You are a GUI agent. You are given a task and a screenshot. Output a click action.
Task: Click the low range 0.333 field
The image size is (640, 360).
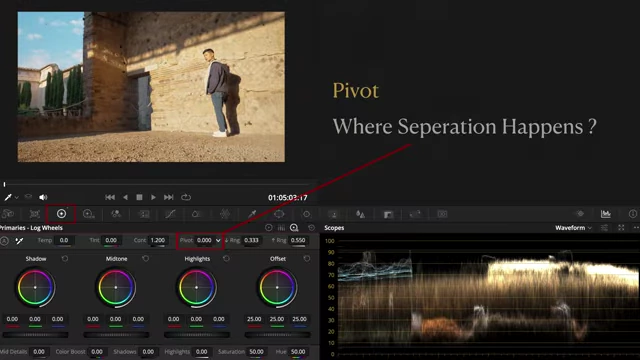point(251,240)
